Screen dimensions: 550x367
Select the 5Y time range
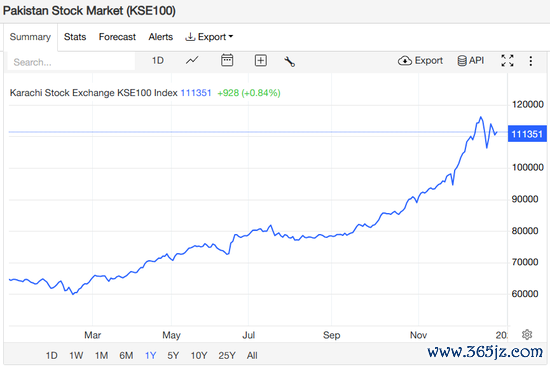[x=173, y=355]
